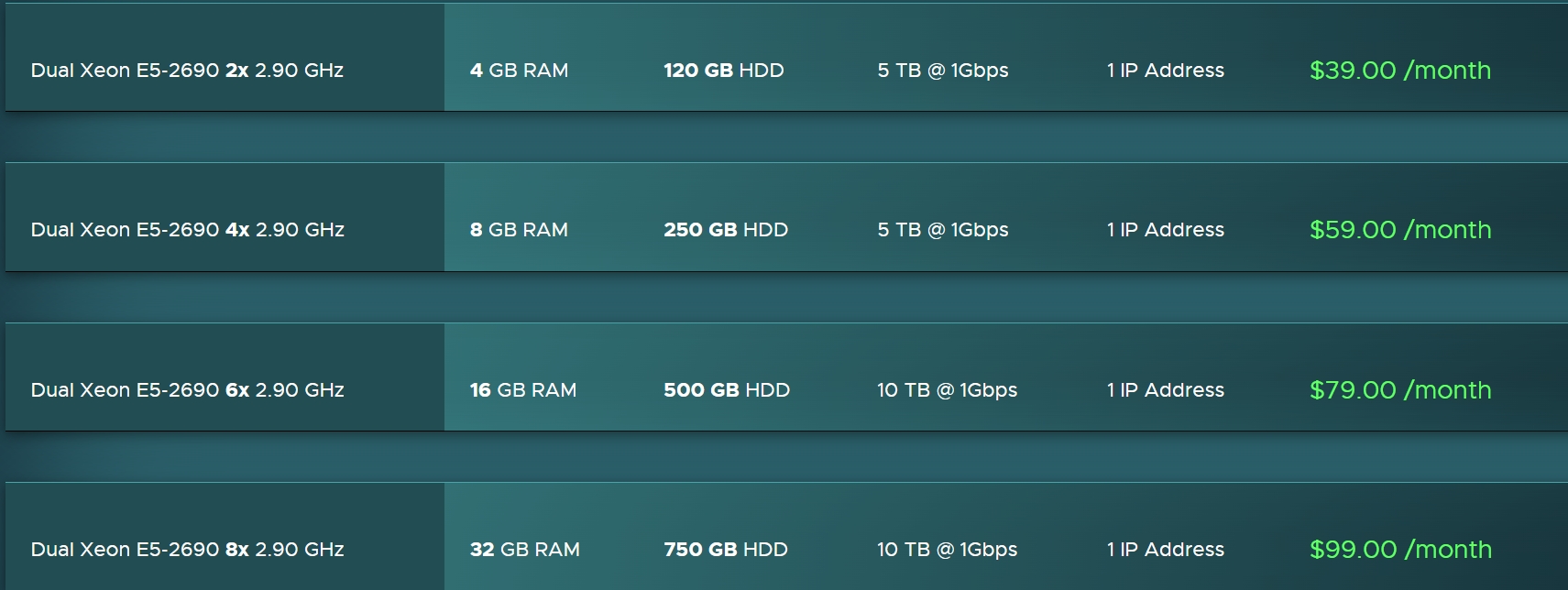Select the Dual Xeon E5-2690 4x row title
1568x590 pixels.
tap(187, 230)
